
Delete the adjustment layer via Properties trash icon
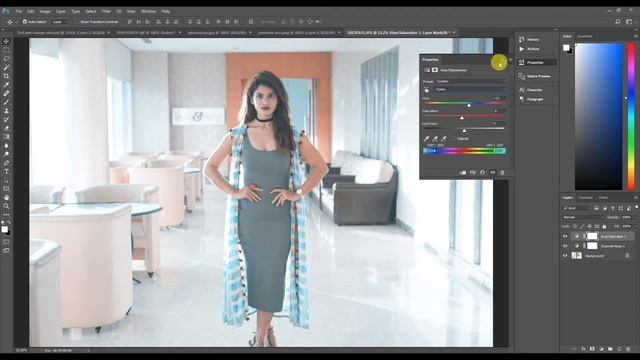coord(502,173)
